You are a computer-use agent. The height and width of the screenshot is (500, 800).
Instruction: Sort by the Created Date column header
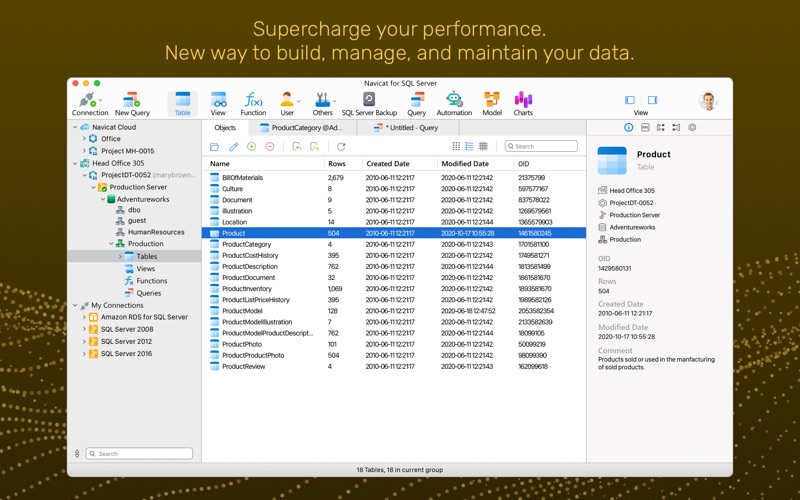[x=399, y=164]
